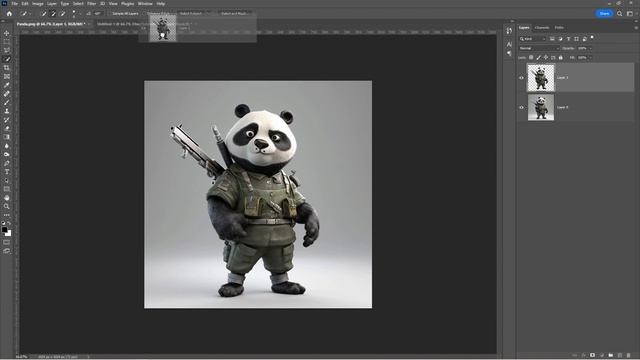Image resolution: width=640 pixels, height=360 pixels.
Task: Toggle lock transparent pixels
Action: [531, 58]
